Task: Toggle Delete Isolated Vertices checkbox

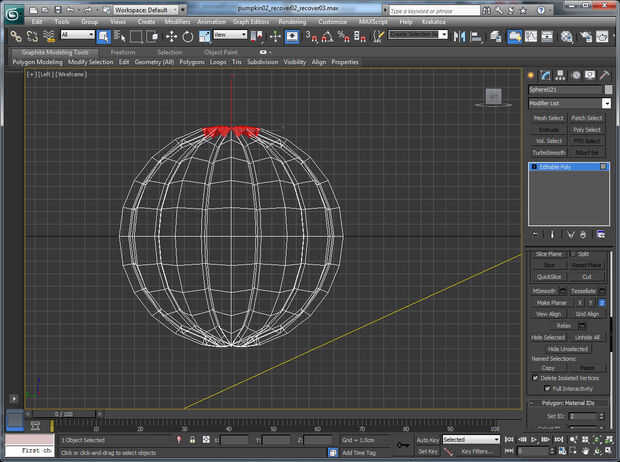Action: (534, 377)
